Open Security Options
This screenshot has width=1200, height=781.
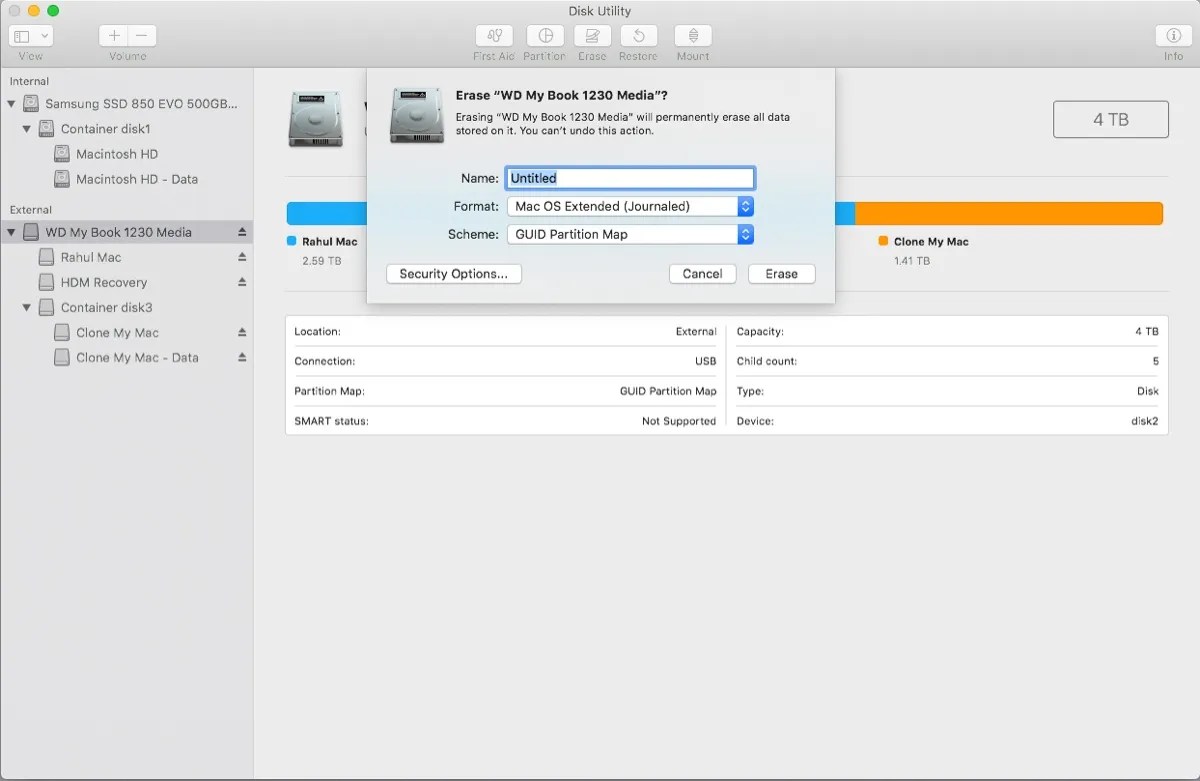click(453, 273)
